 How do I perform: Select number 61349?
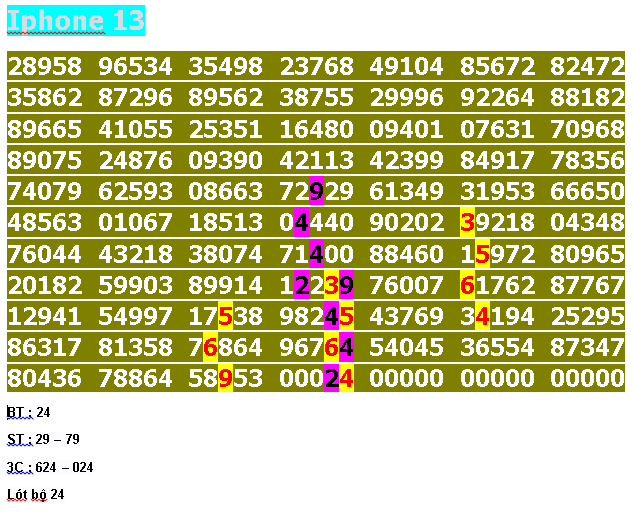[407, 191]
